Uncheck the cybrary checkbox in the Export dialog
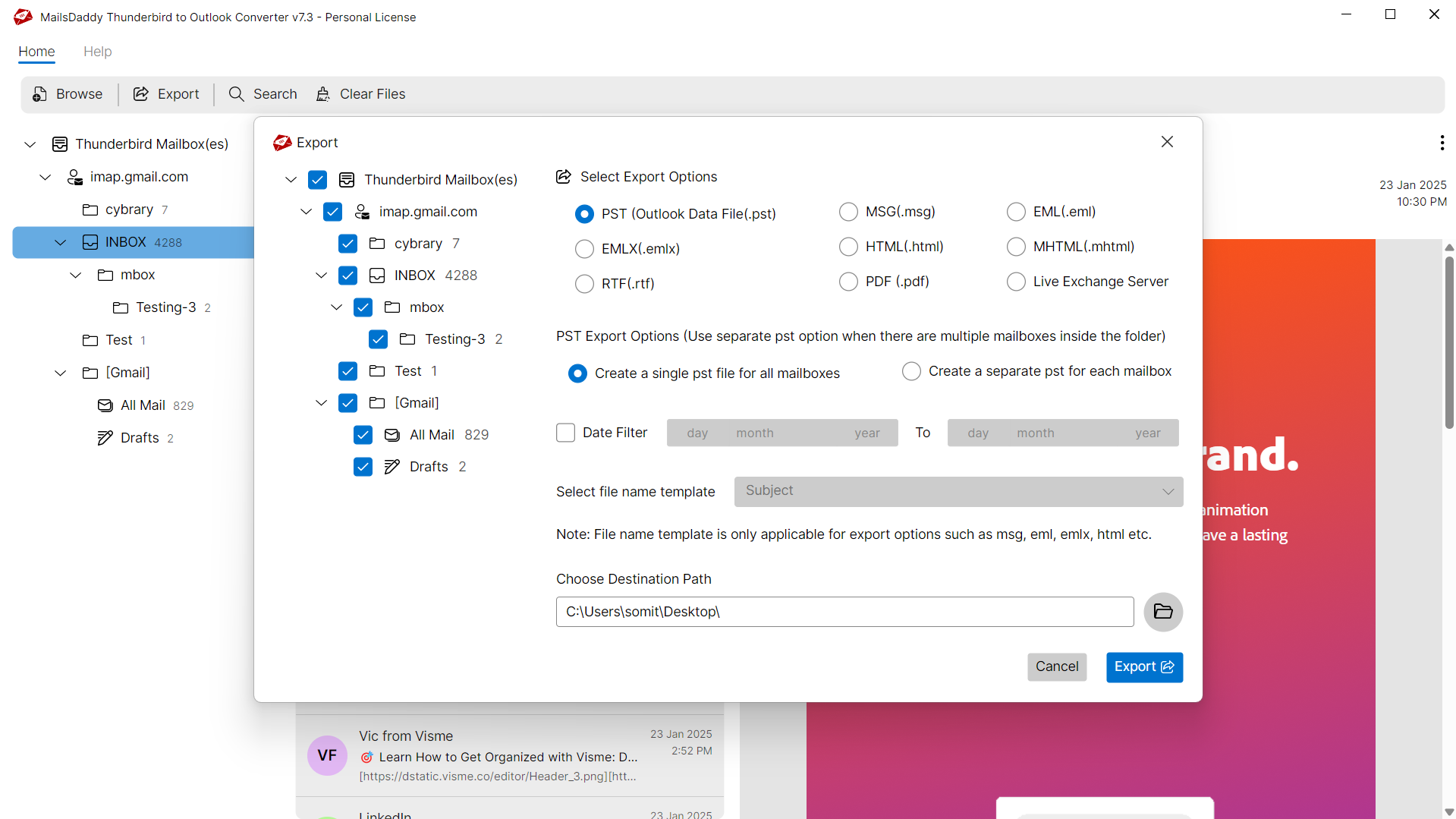The width and height of the screenshot is (1456, 819). [x=347, y=244]
